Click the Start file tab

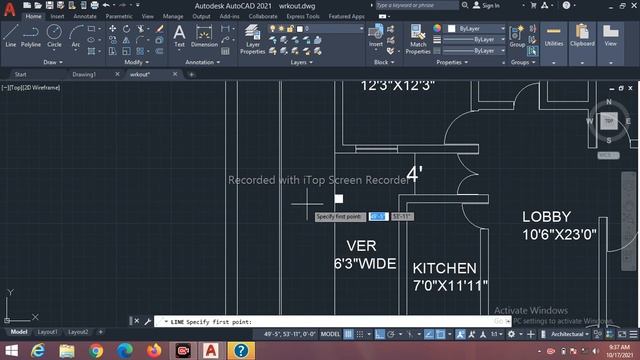pyautogui.click(x=20, y=74)
